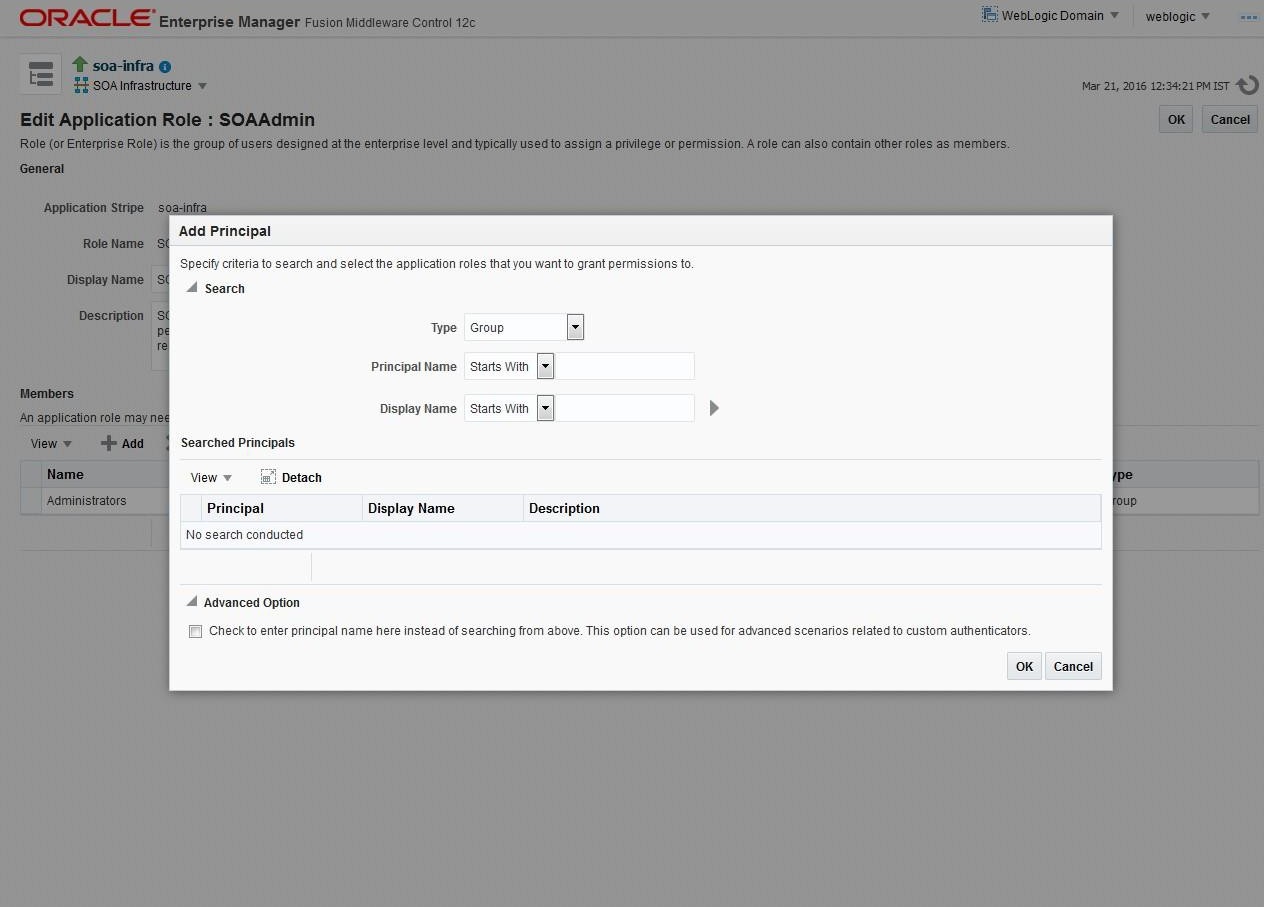Image resolution: width=1264 pixels, height=907 pixels.
Task: Click Cancel on Edit Application Role page
Action: (x=1230, y=119)
